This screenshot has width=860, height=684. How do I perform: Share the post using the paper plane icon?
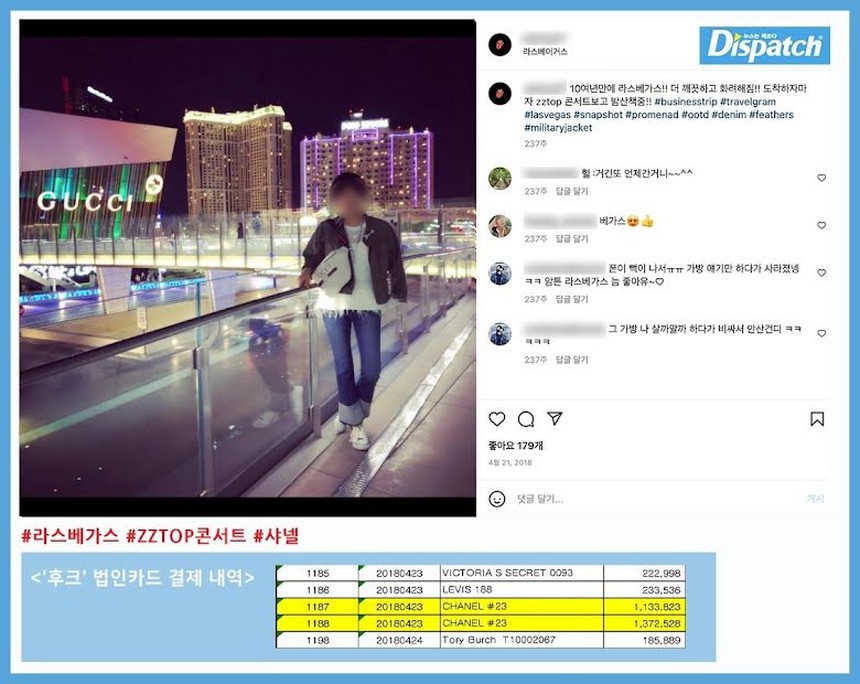tap(555, 416)
